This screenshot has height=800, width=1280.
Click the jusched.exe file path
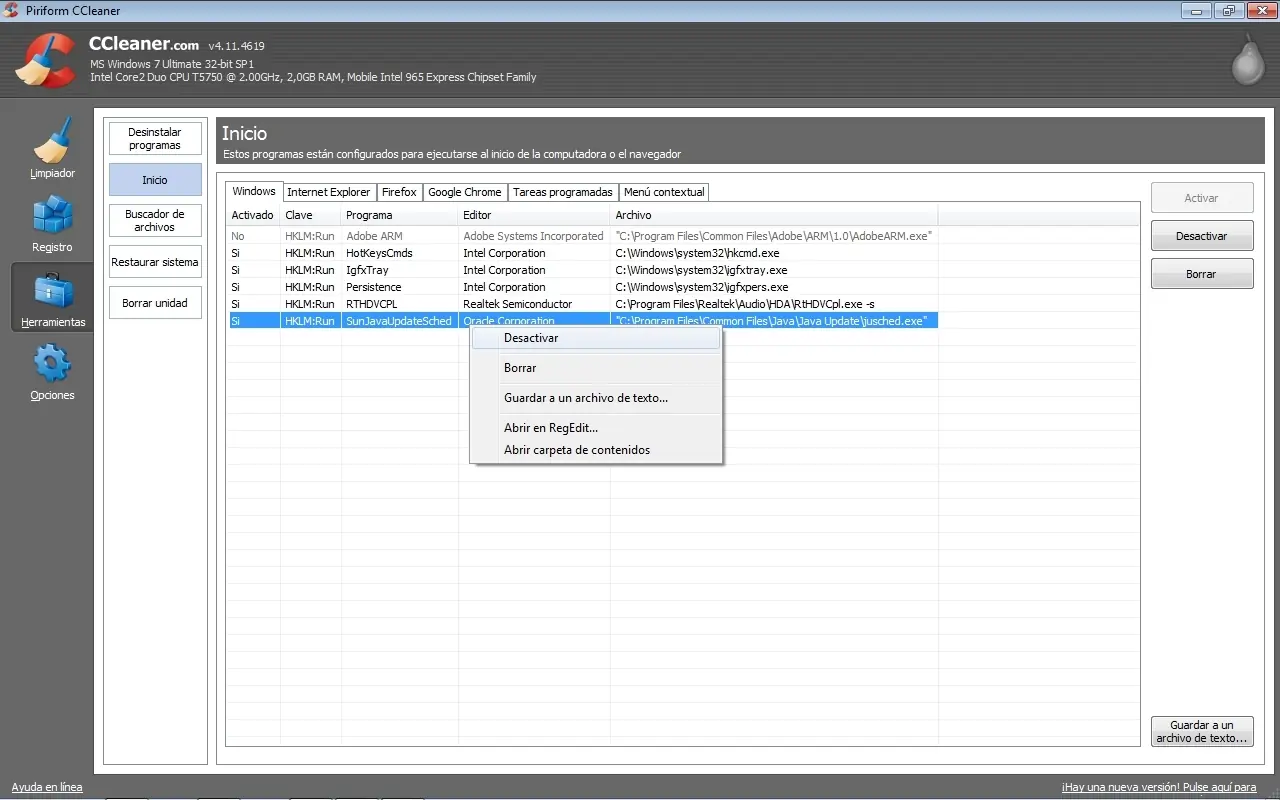click(x=771, y=321)
